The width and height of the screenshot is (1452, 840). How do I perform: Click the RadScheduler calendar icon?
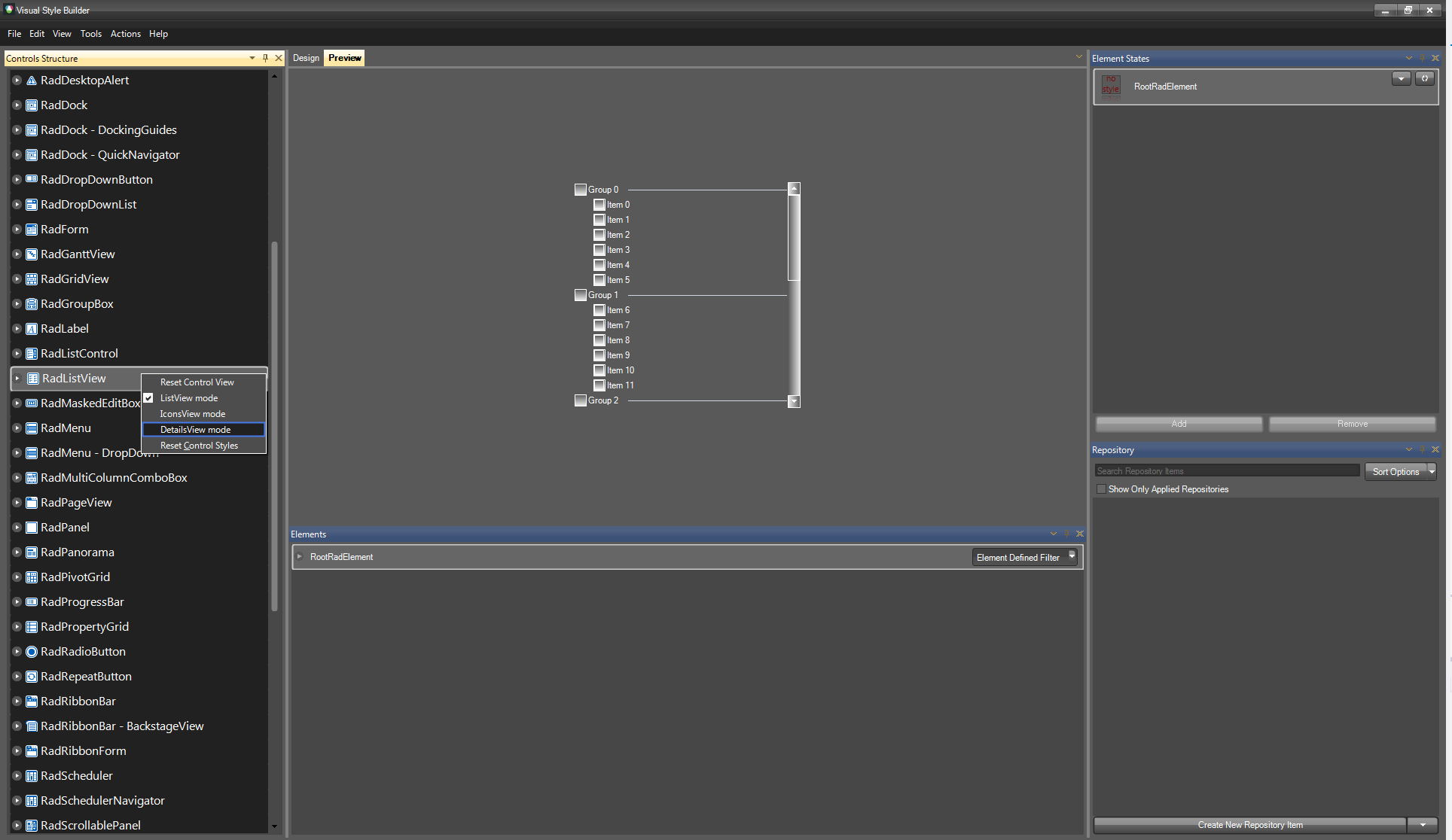point(32,776)
